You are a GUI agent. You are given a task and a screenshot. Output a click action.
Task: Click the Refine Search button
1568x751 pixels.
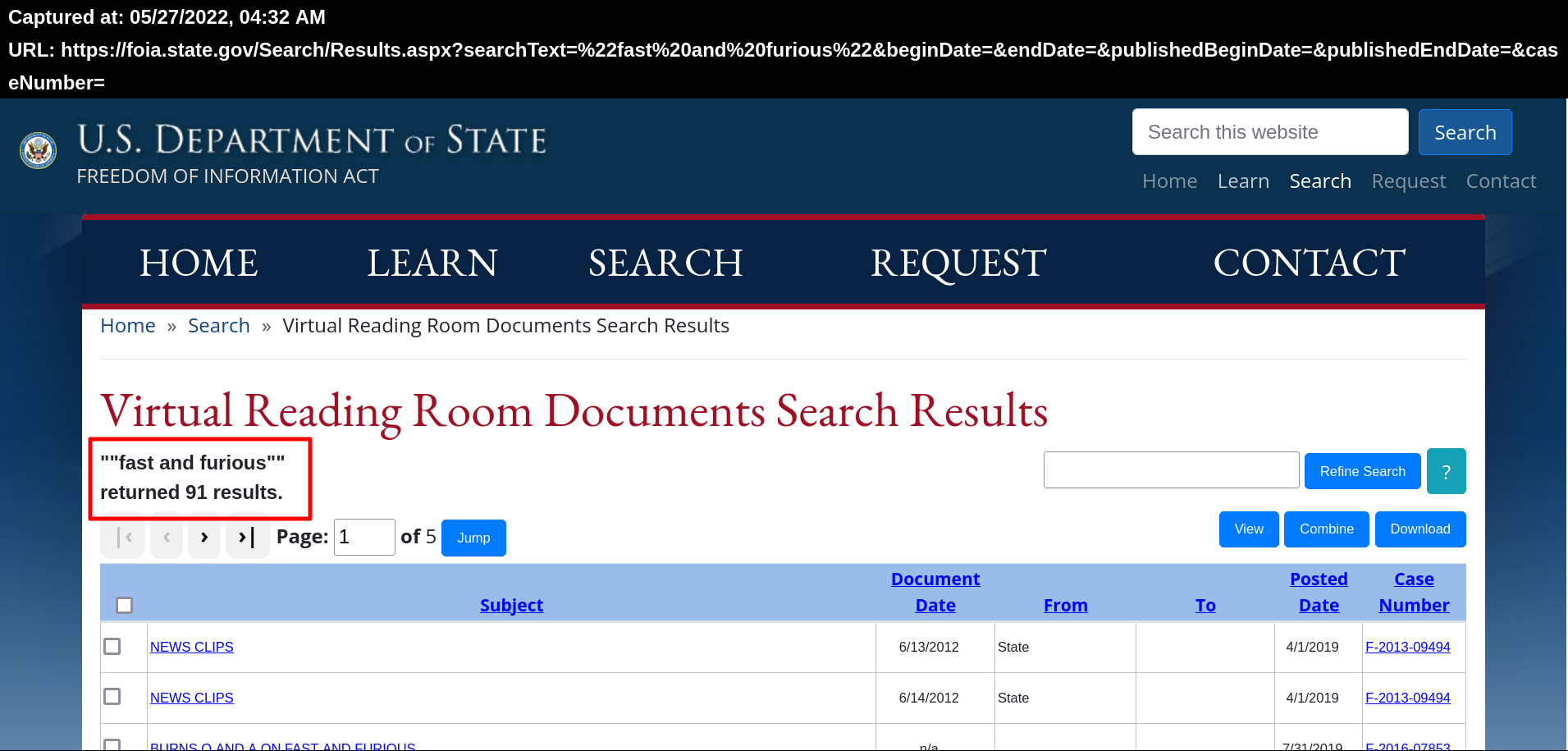pos(1363,471)
